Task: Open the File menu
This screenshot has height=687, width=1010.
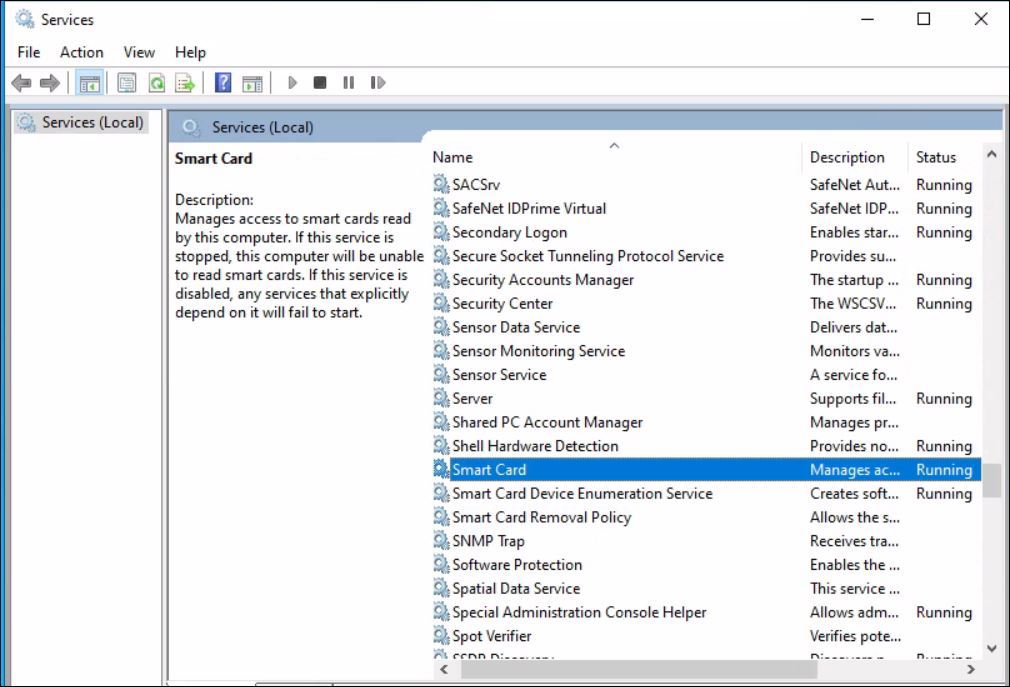Action: (28, 52)
